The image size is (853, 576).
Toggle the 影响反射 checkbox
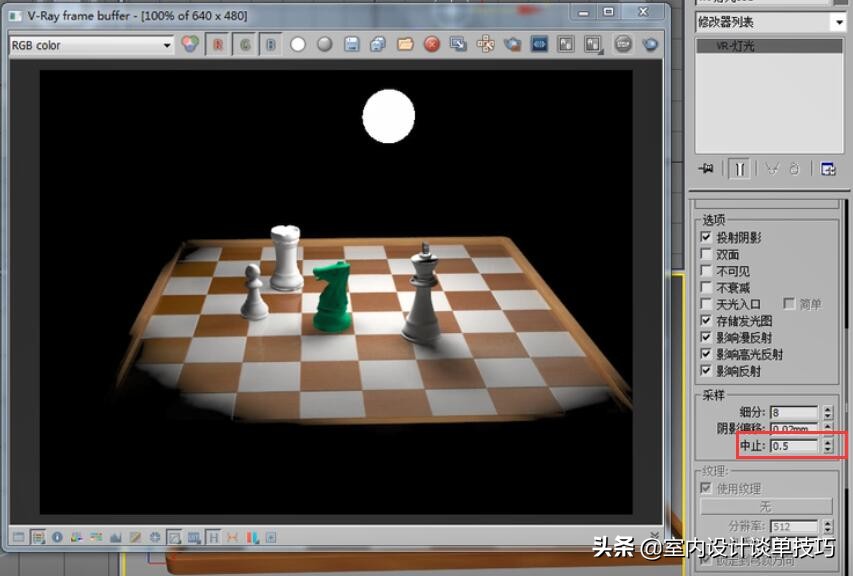706,371
